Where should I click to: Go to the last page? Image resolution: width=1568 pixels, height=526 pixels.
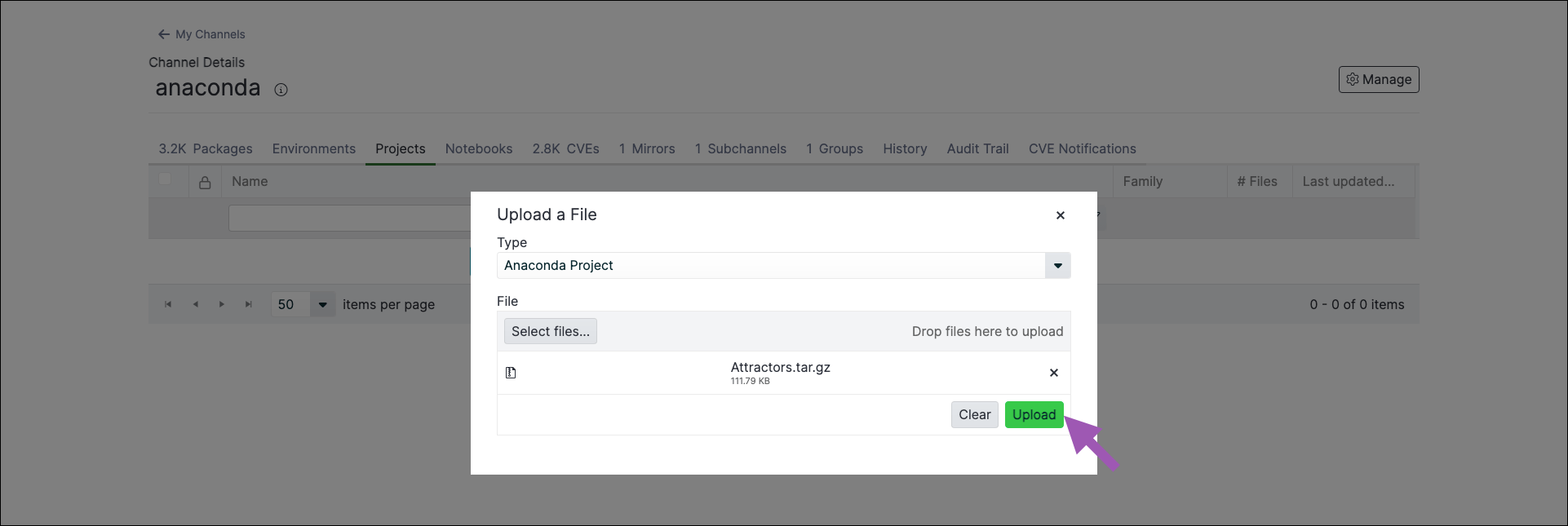pyautogui.click(x=249, y=304)
